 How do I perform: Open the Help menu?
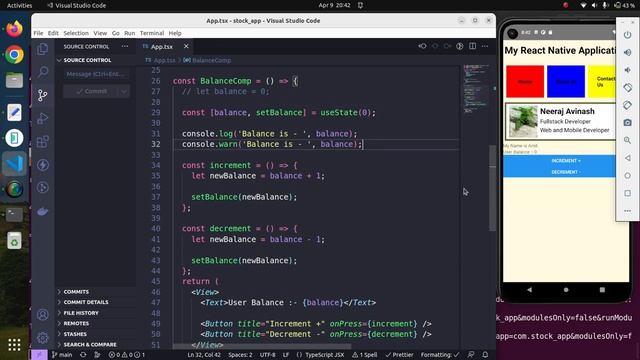(175, 33)
